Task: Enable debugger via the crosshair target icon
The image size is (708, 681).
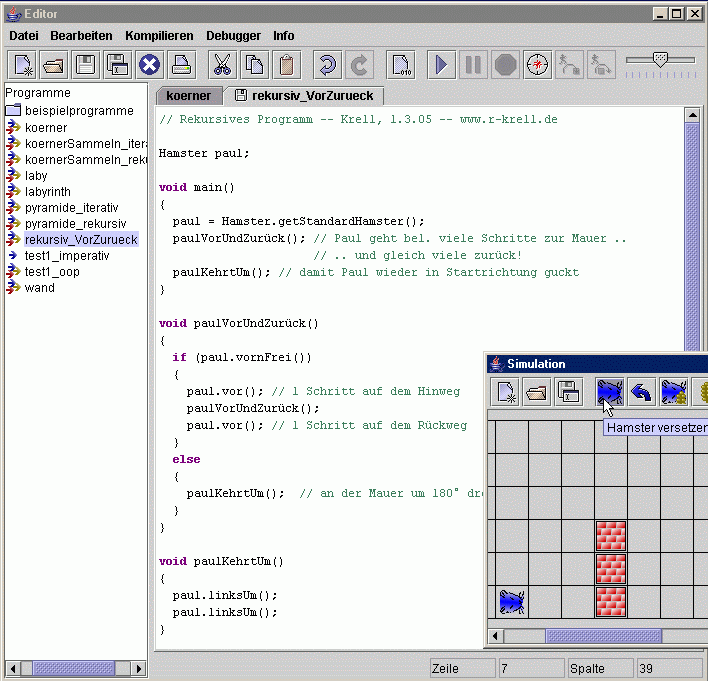Action: tap(538, 66)
